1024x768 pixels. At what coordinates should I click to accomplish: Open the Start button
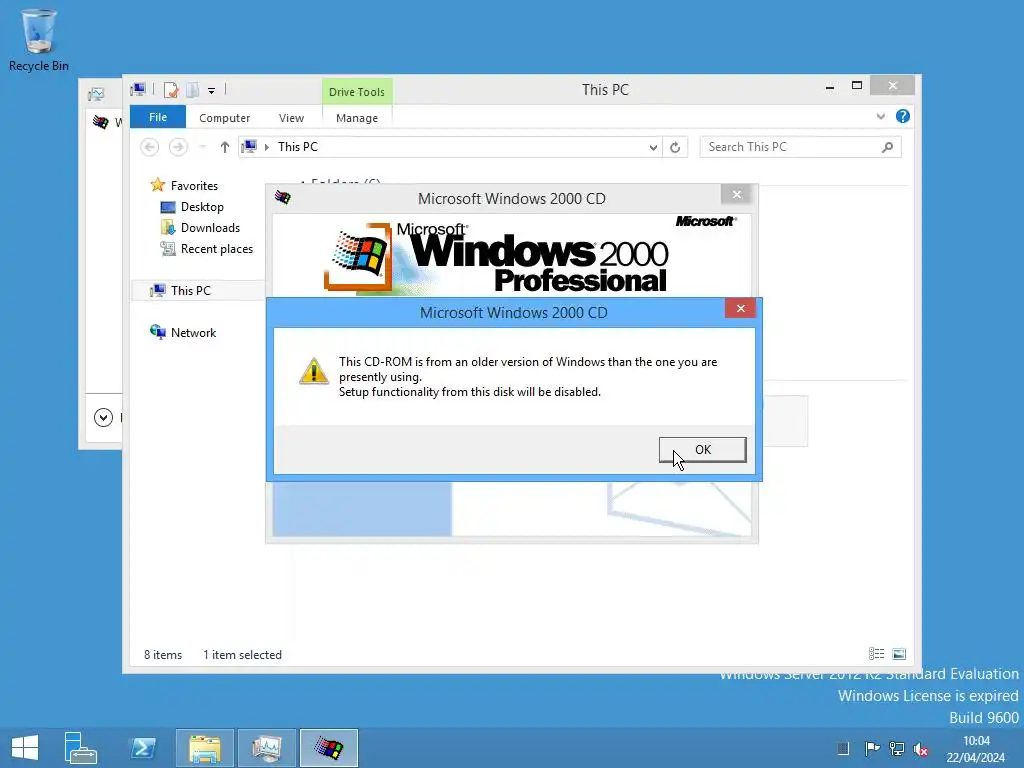point(25,748)
